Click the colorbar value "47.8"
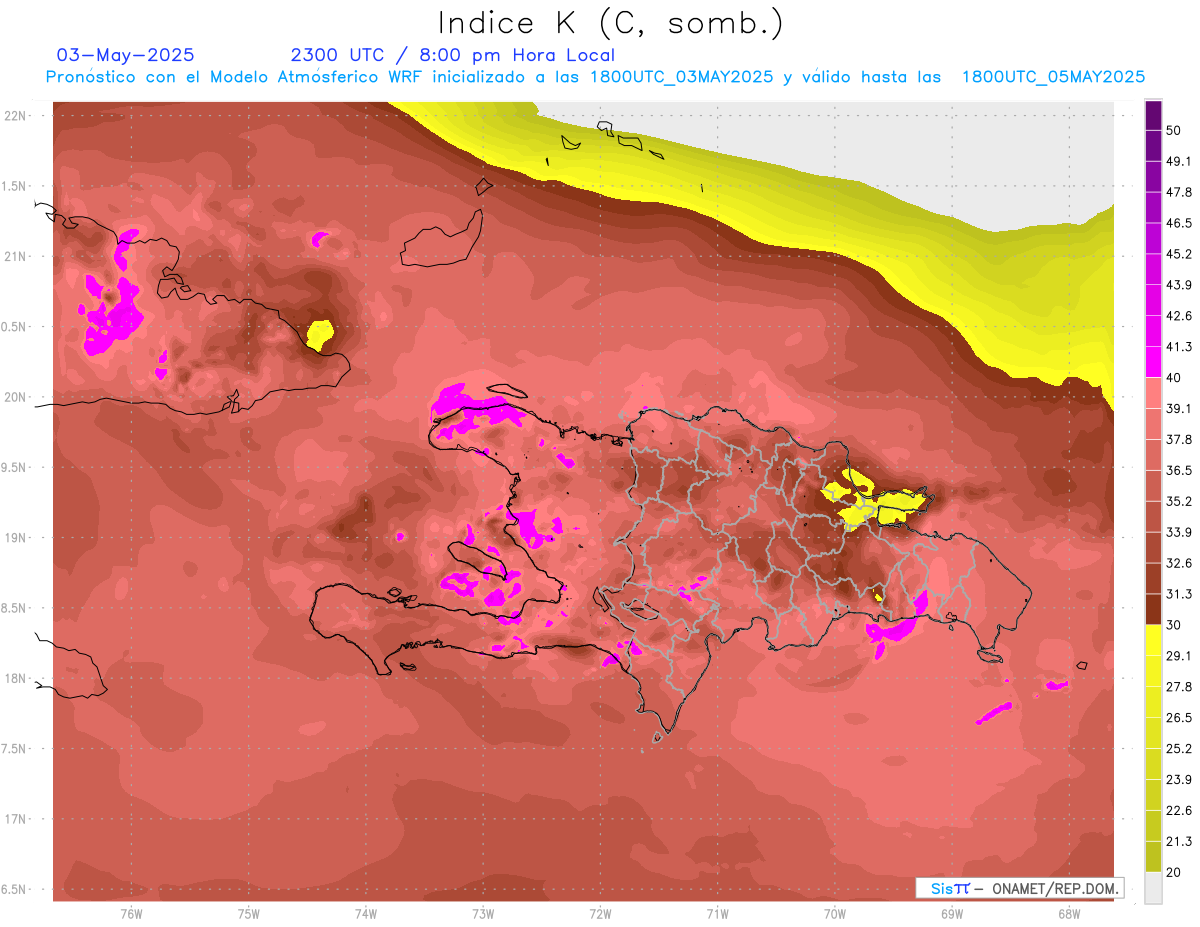 tap(1179, 192)
